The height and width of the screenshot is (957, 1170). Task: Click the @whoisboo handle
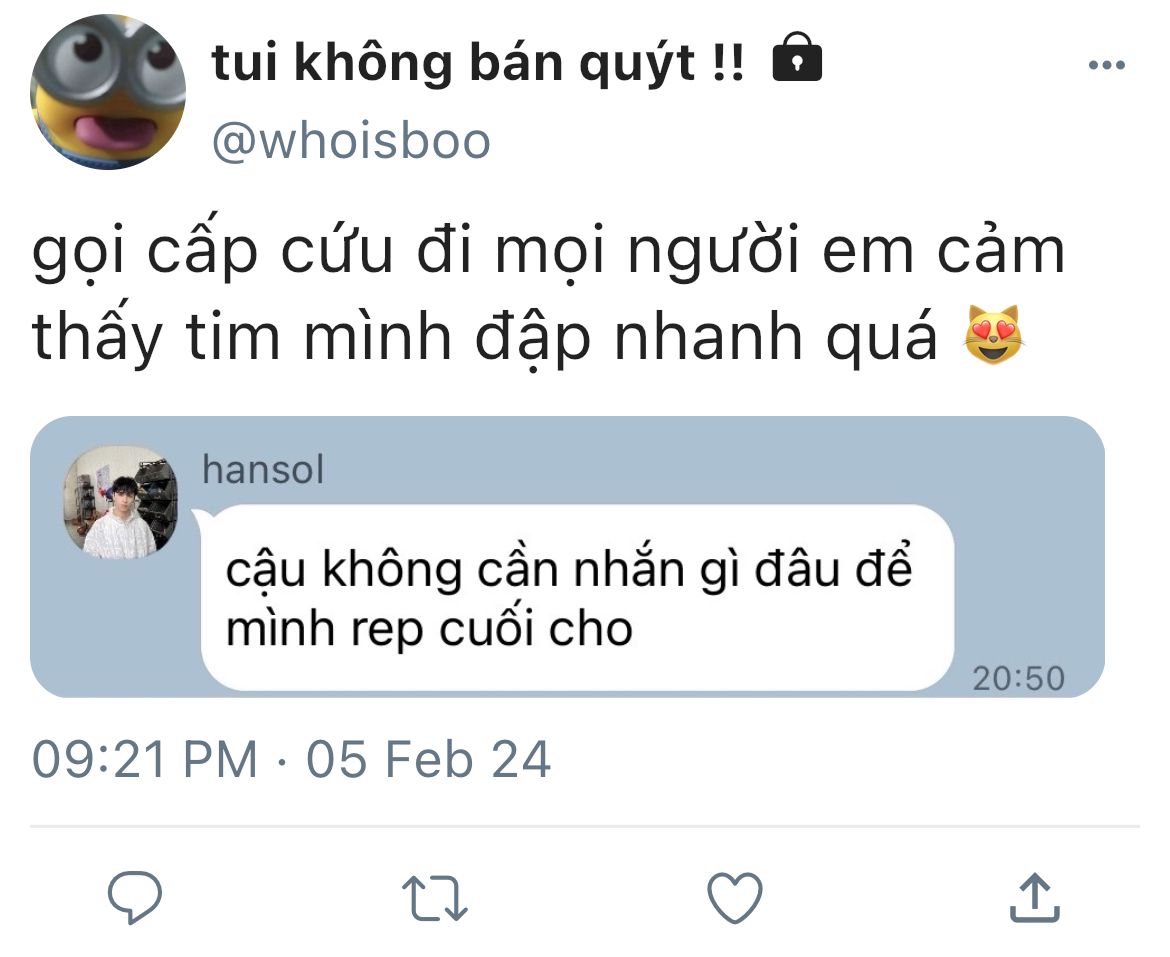pyautogui.click(x=351, y=140)
